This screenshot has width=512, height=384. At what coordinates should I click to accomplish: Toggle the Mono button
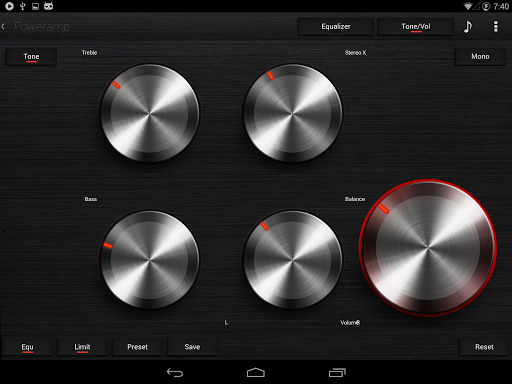coord(480,56)
